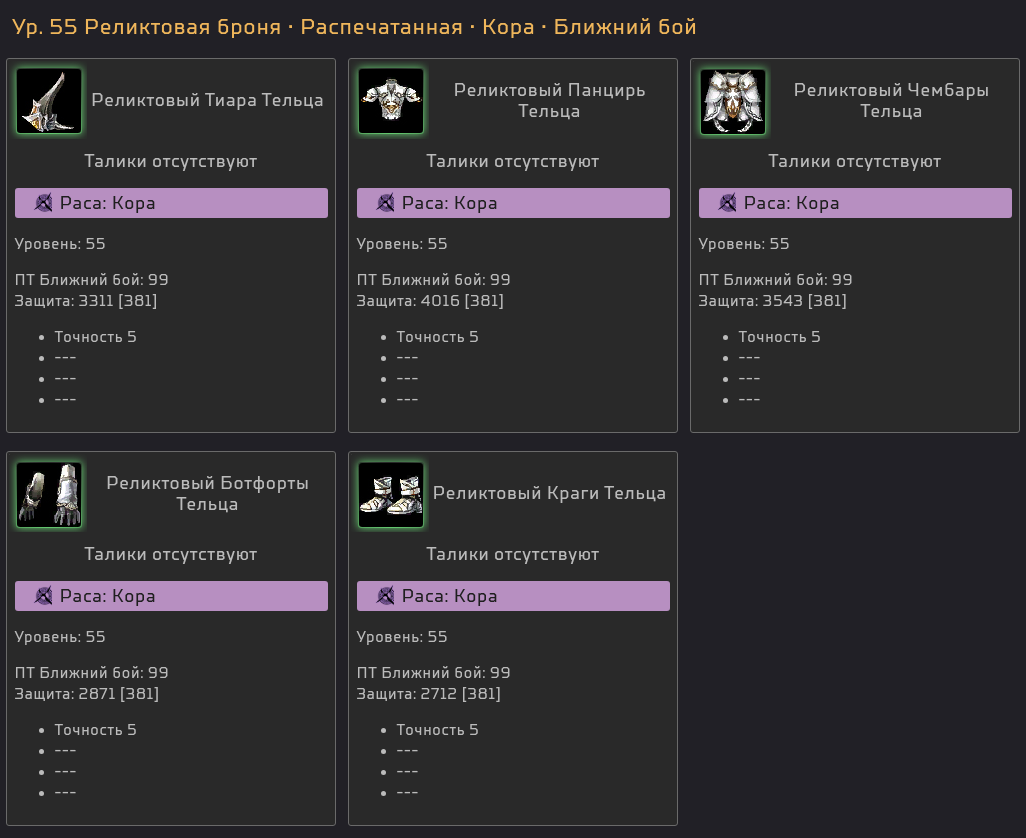Select the Раса: Кора bar in Тиара card
Screen dimensions: 1026x838
[171, 203]
